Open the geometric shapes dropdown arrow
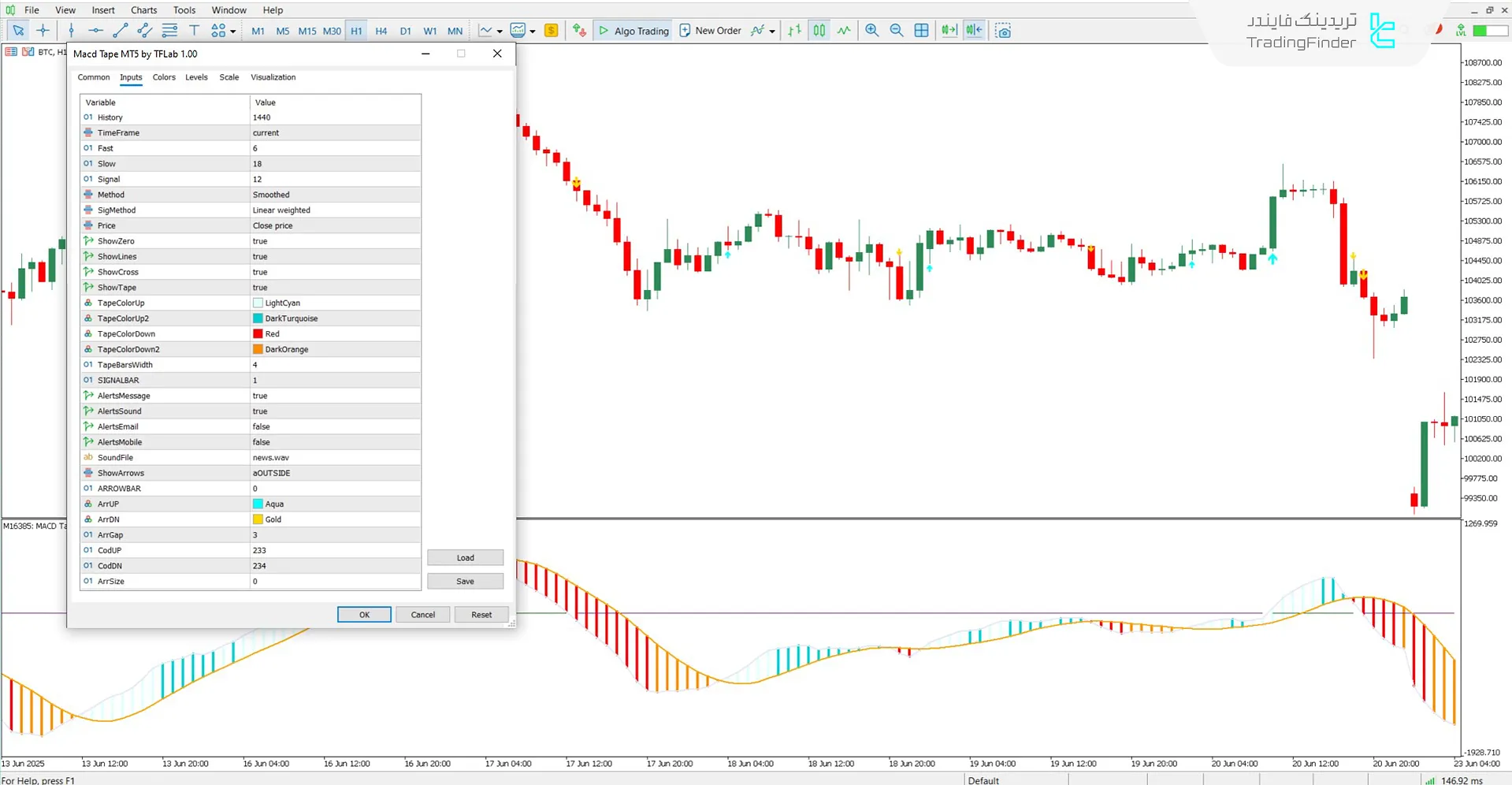This screenshot has width=1512, height=785. tap(233, 32)
